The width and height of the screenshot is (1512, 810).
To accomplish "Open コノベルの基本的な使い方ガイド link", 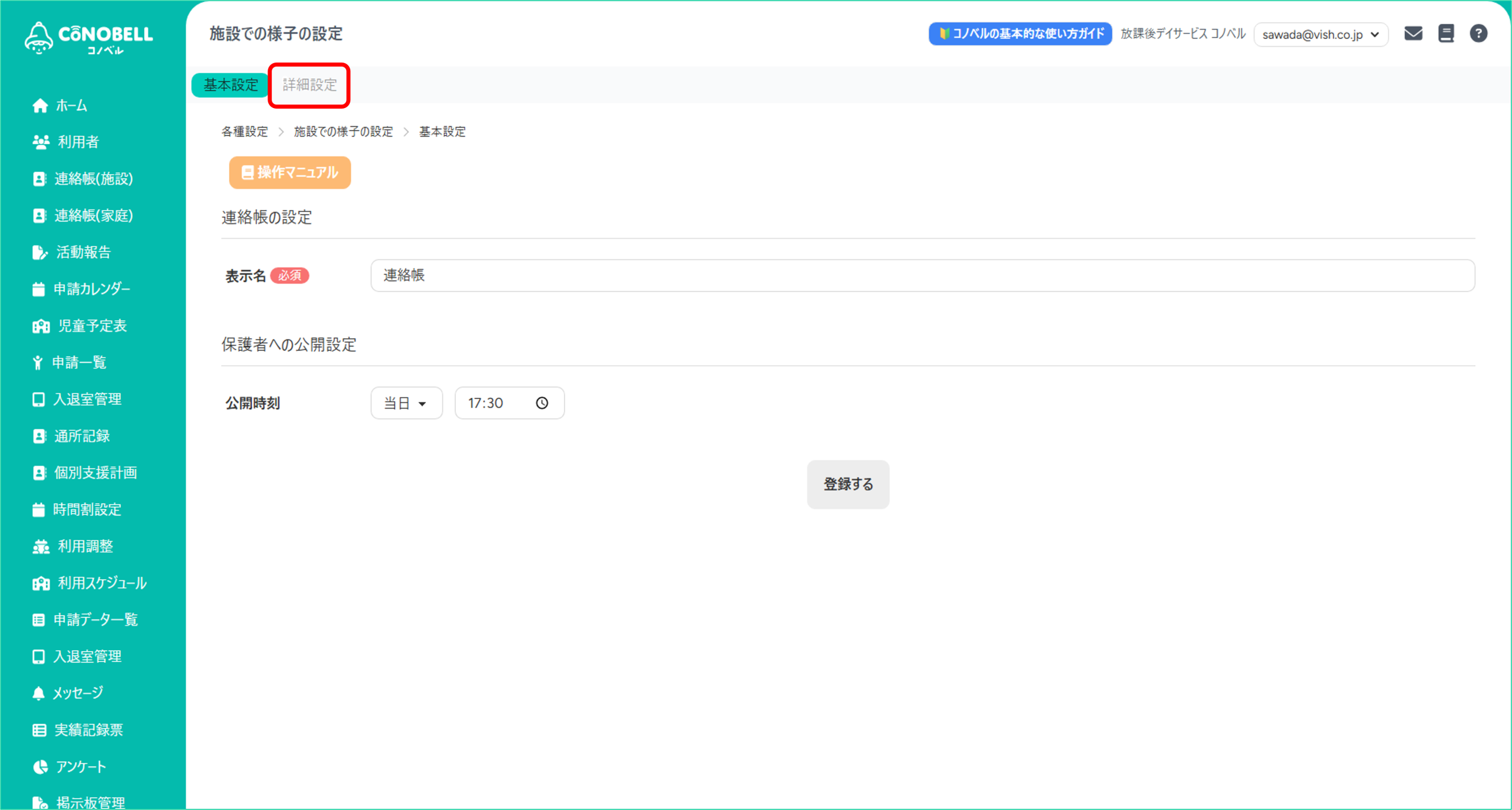I will pos(1020,34).
